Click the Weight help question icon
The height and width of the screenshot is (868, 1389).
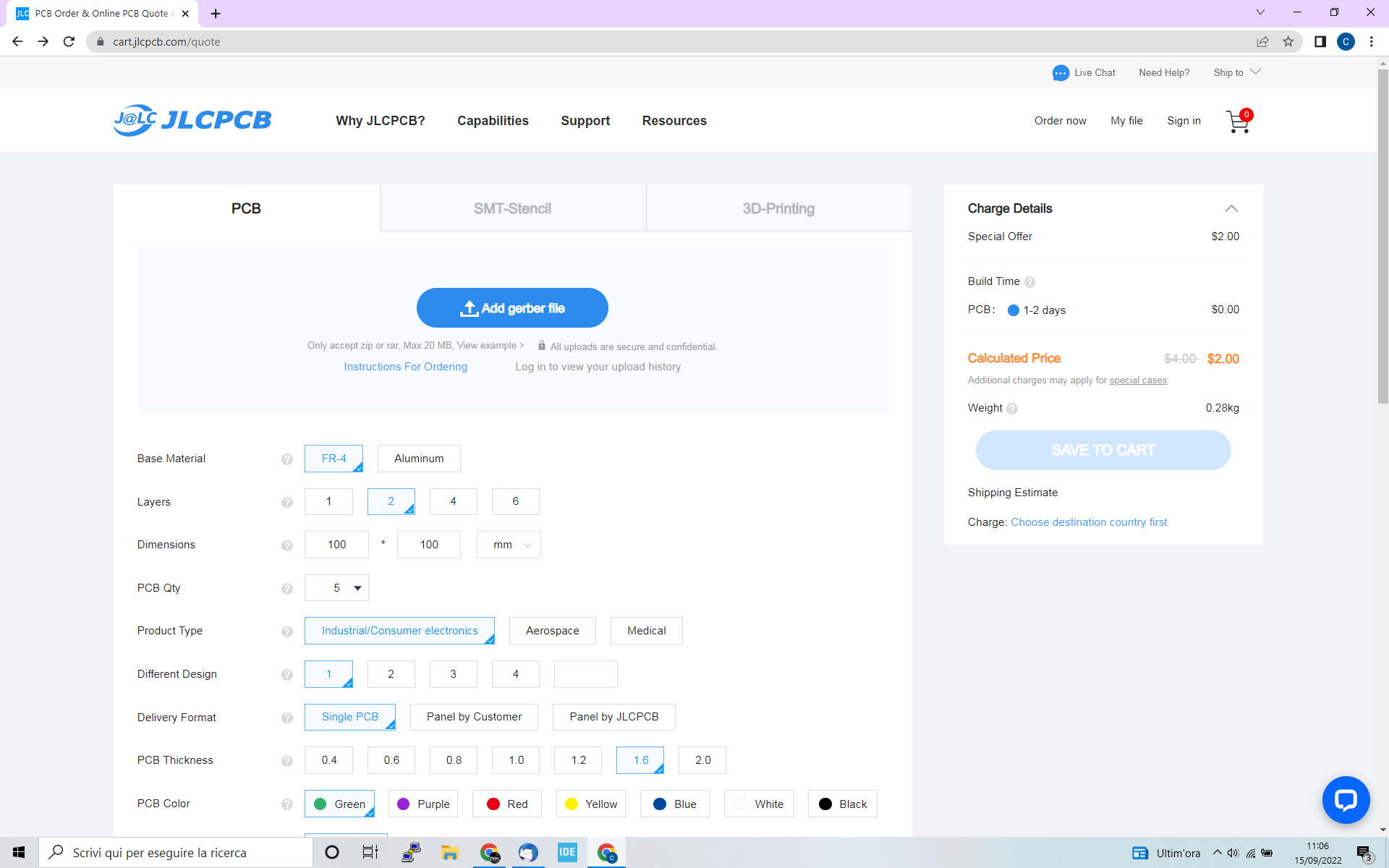pos(1012,409)
